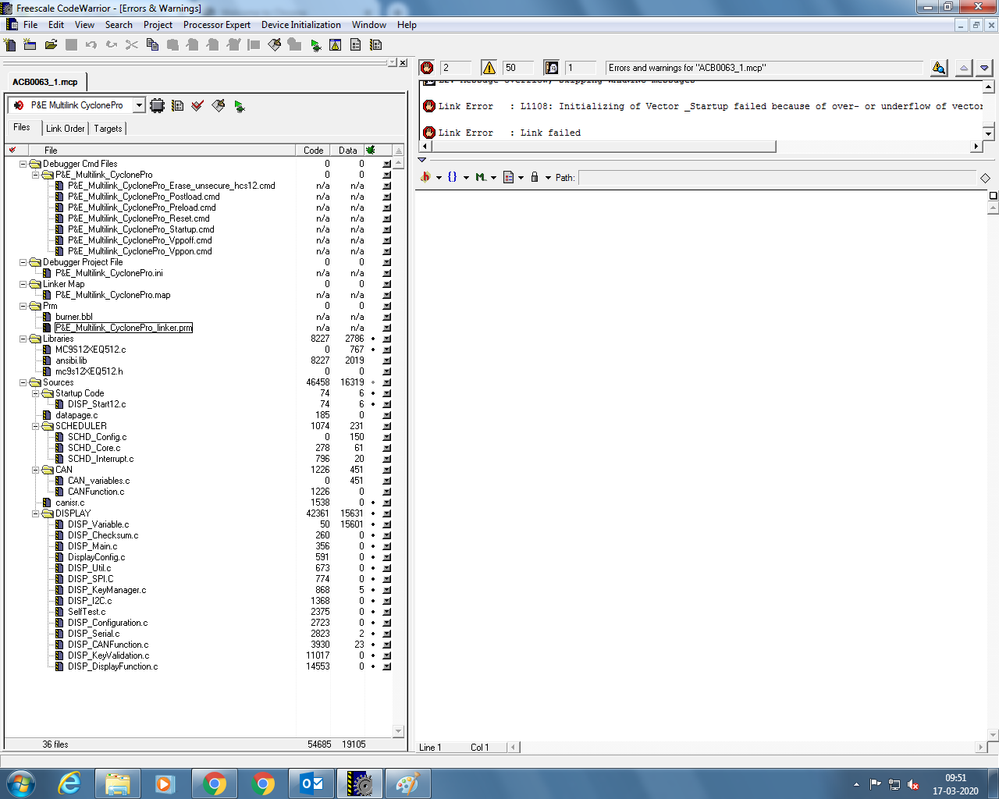Open the Search menu
Screen dimensions: 999x799
(x=119, y=25)
